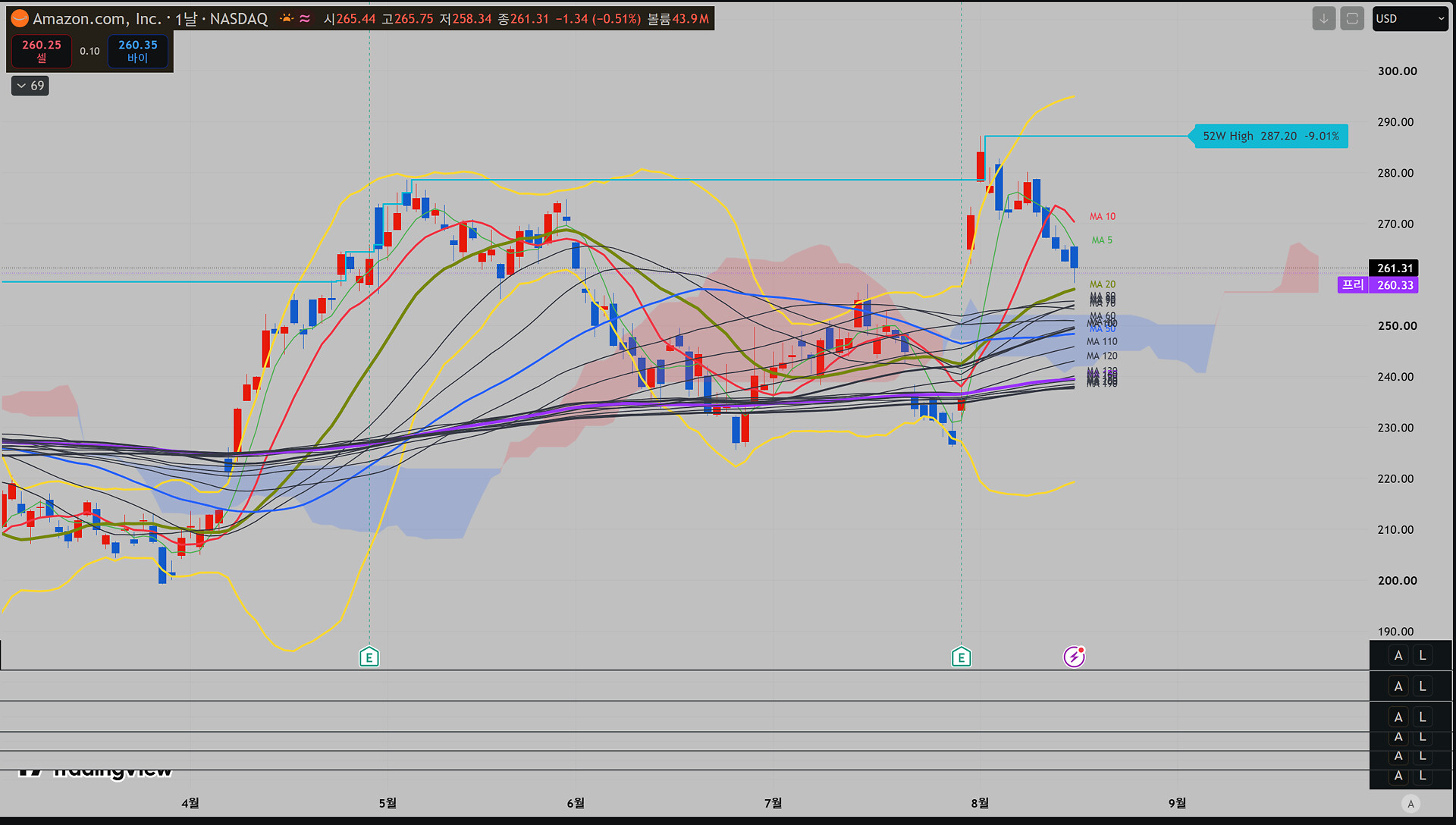Click the 볼륨 43.9M volume readout
Screen dimensions: 1456x825
(x=678, y=18)
